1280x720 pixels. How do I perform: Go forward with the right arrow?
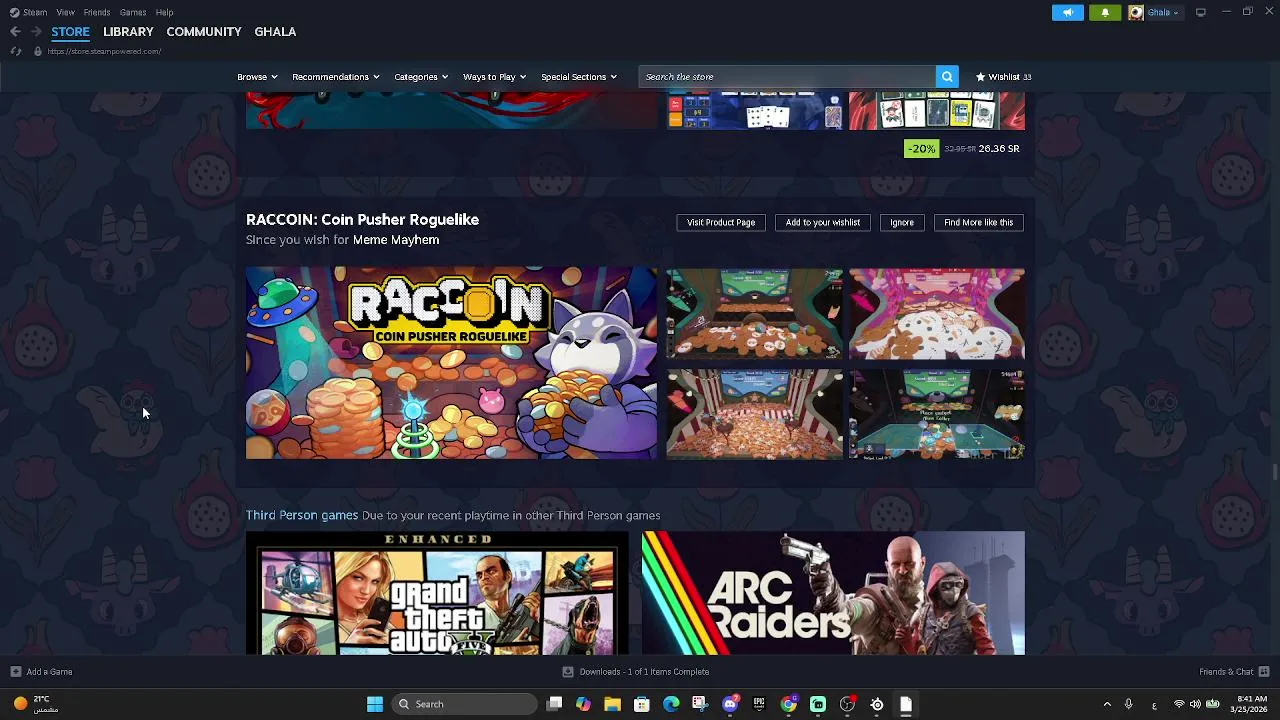[x=35, y=32]
